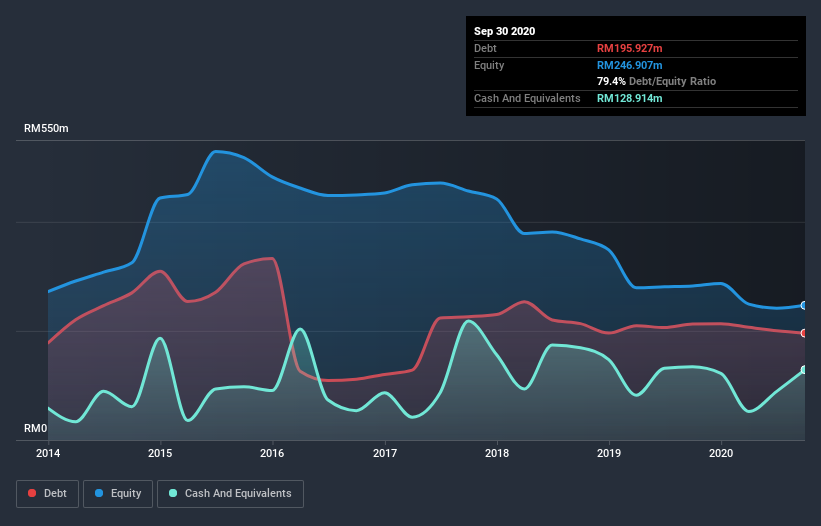Click the 2018 x-axis label

point(497,453)
